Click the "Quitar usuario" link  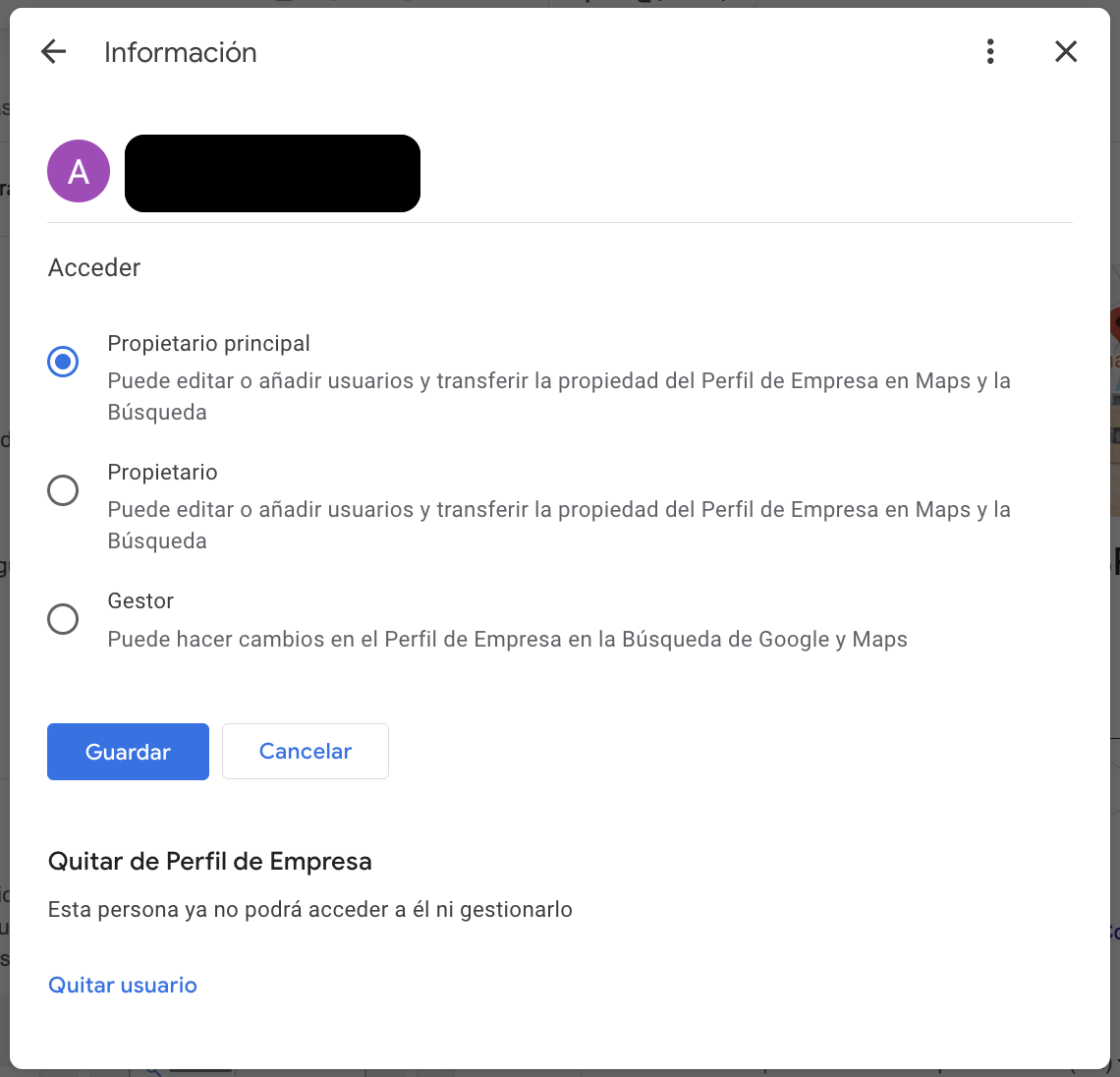tap(122, 985)
